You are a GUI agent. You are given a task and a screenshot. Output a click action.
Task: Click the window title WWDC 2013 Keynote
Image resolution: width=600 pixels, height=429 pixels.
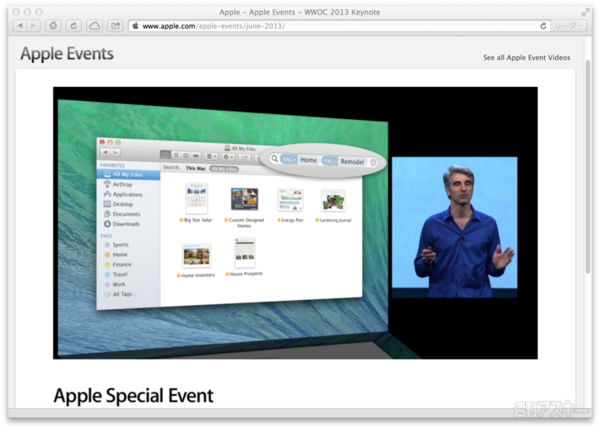click(300, 12)
